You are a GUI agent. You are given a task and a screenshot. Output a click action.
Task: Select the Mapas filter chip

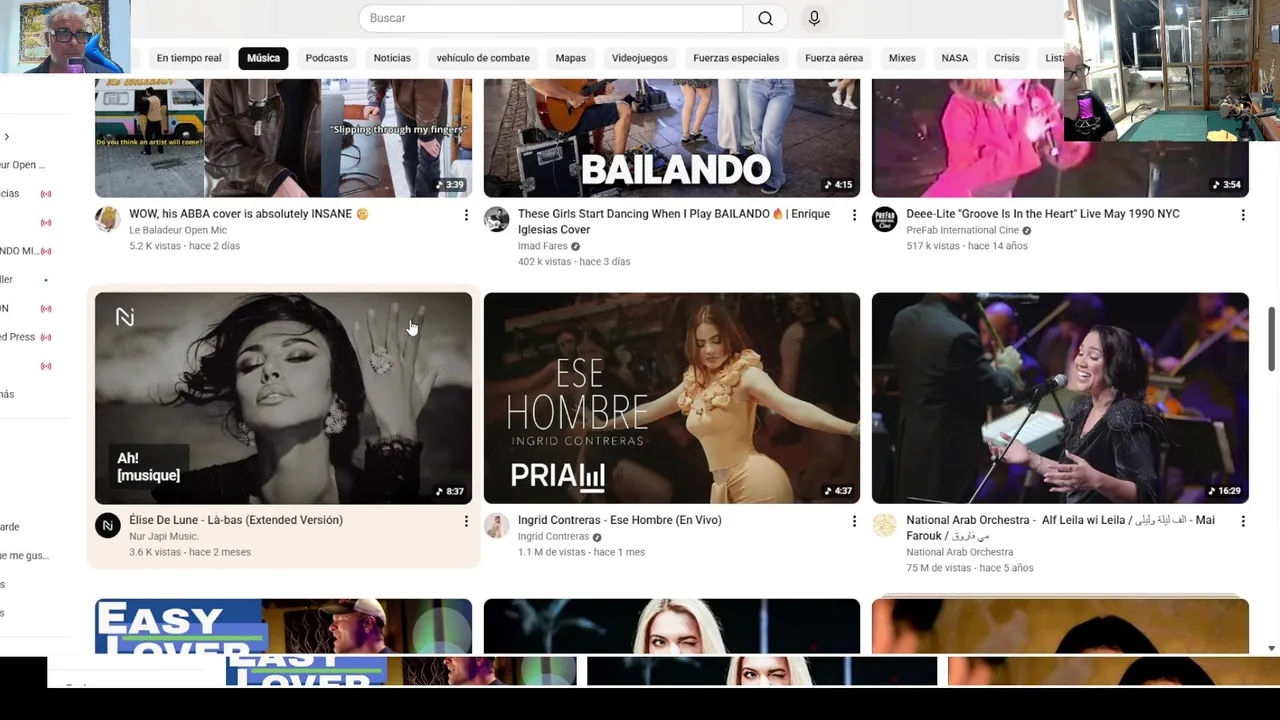pos(571,58)
